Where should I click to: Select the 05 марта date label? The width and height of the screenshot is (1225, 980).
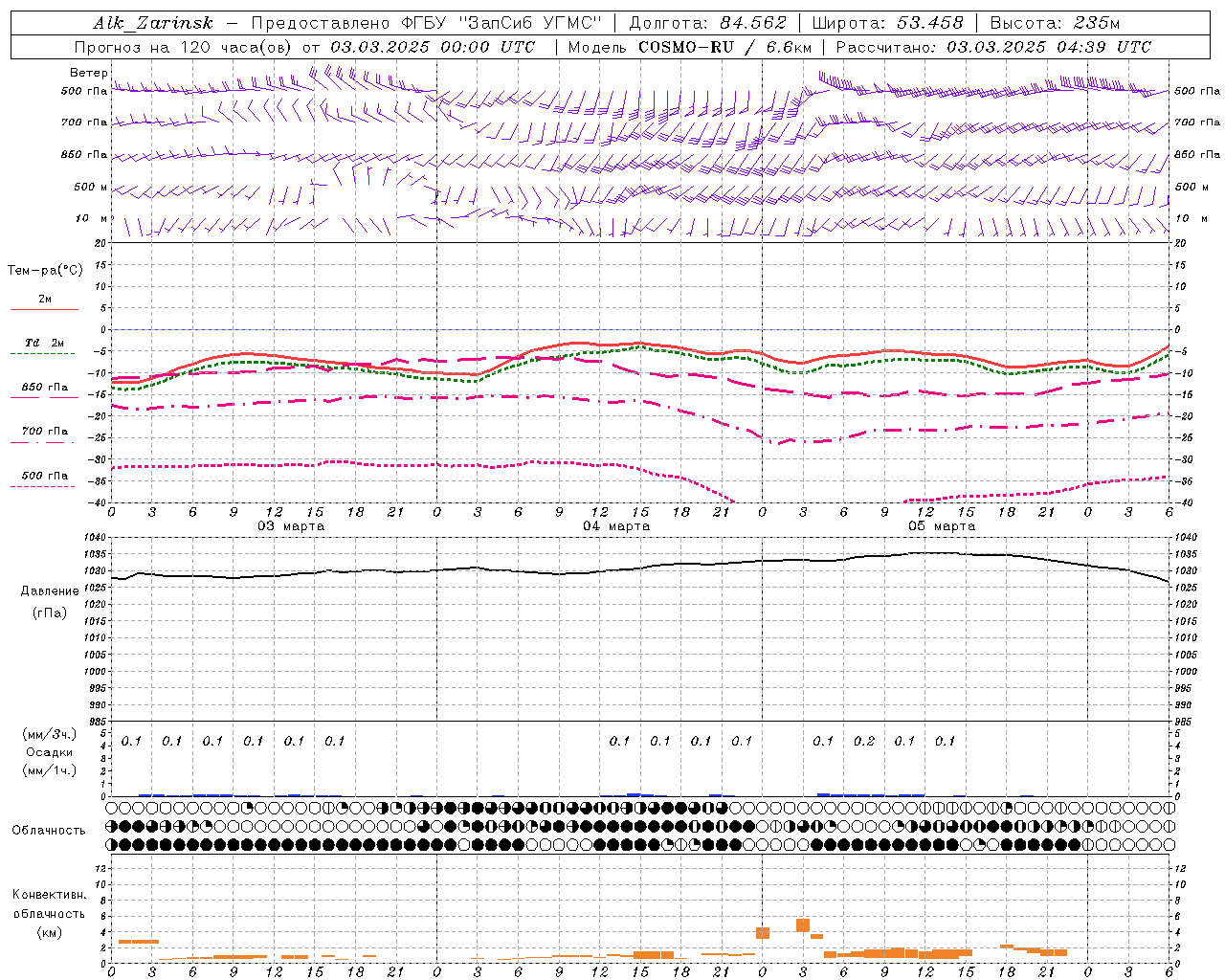click(x=942, y=526)
